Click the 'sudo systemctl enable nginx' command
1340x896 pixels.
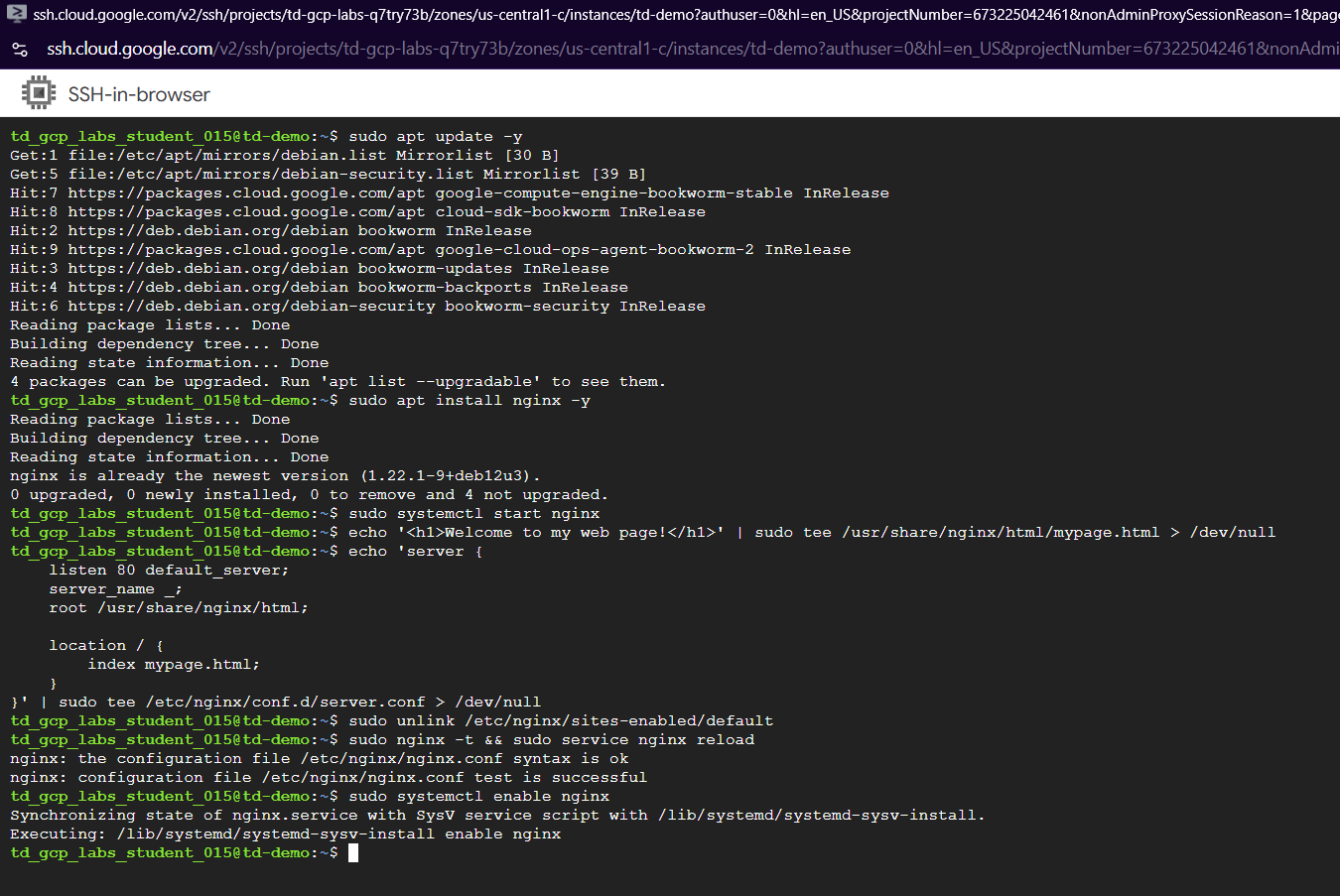click(478, 797)
